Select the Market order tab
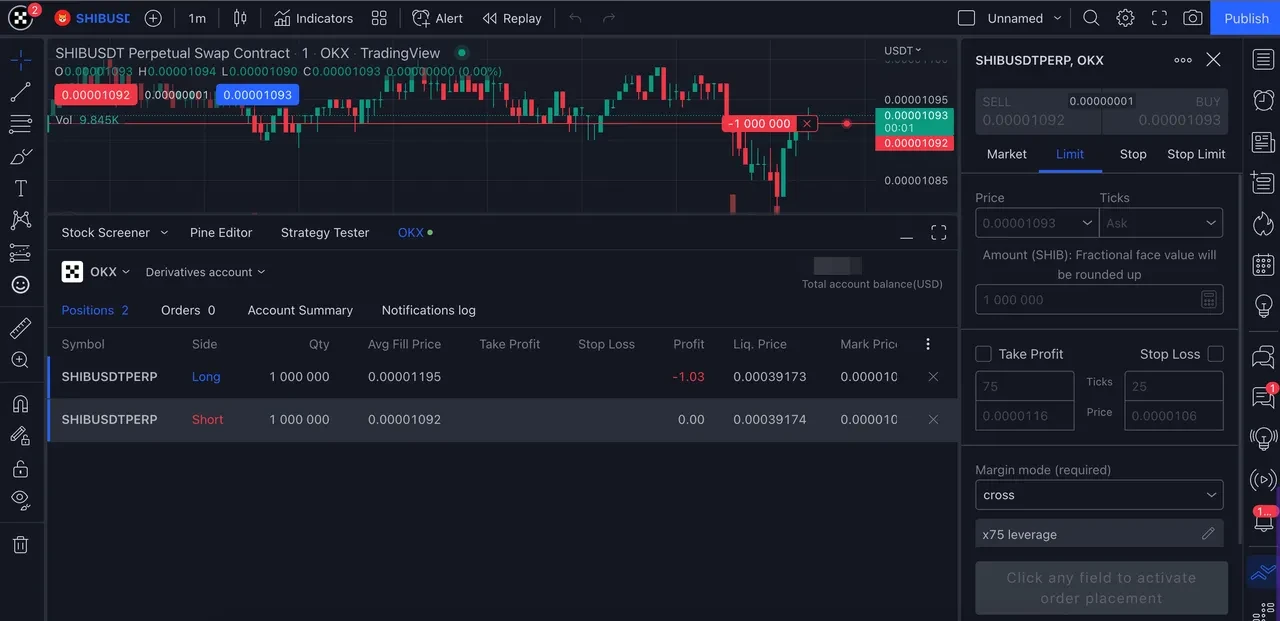 click(x=1007, y=154)
